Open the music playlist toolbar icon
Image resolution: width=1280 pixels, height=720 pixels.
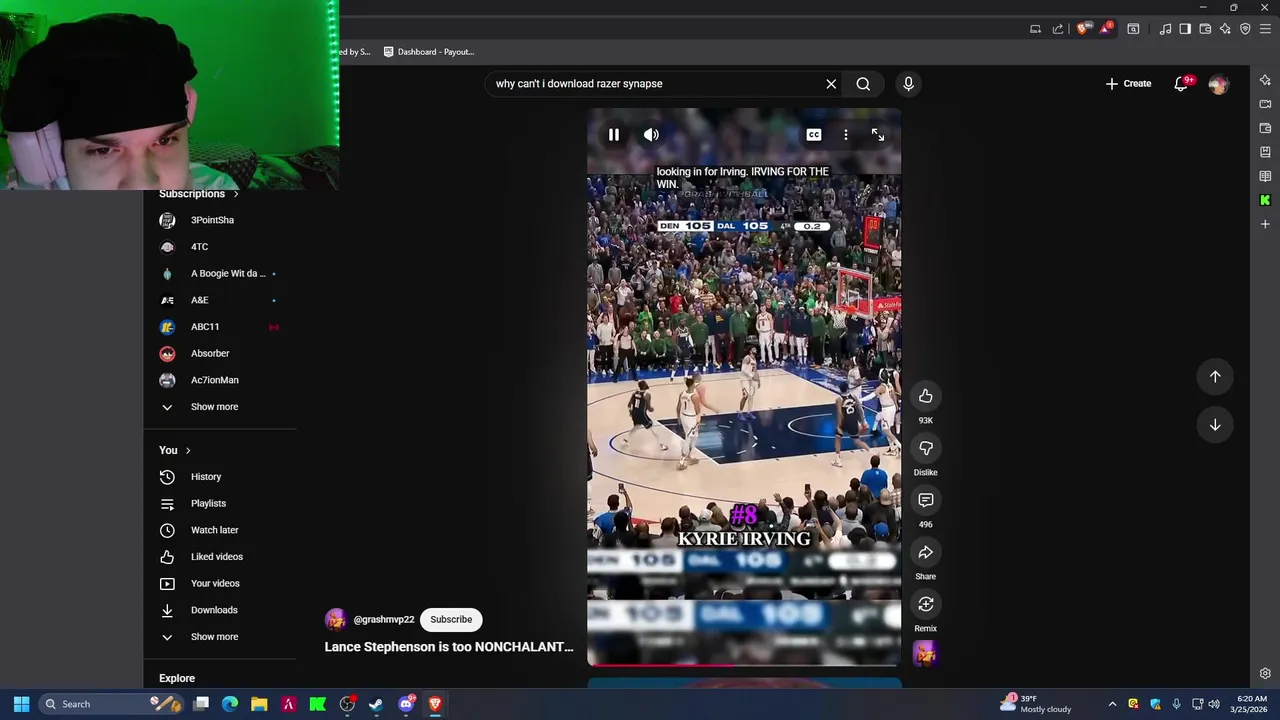pos(1165,29)
